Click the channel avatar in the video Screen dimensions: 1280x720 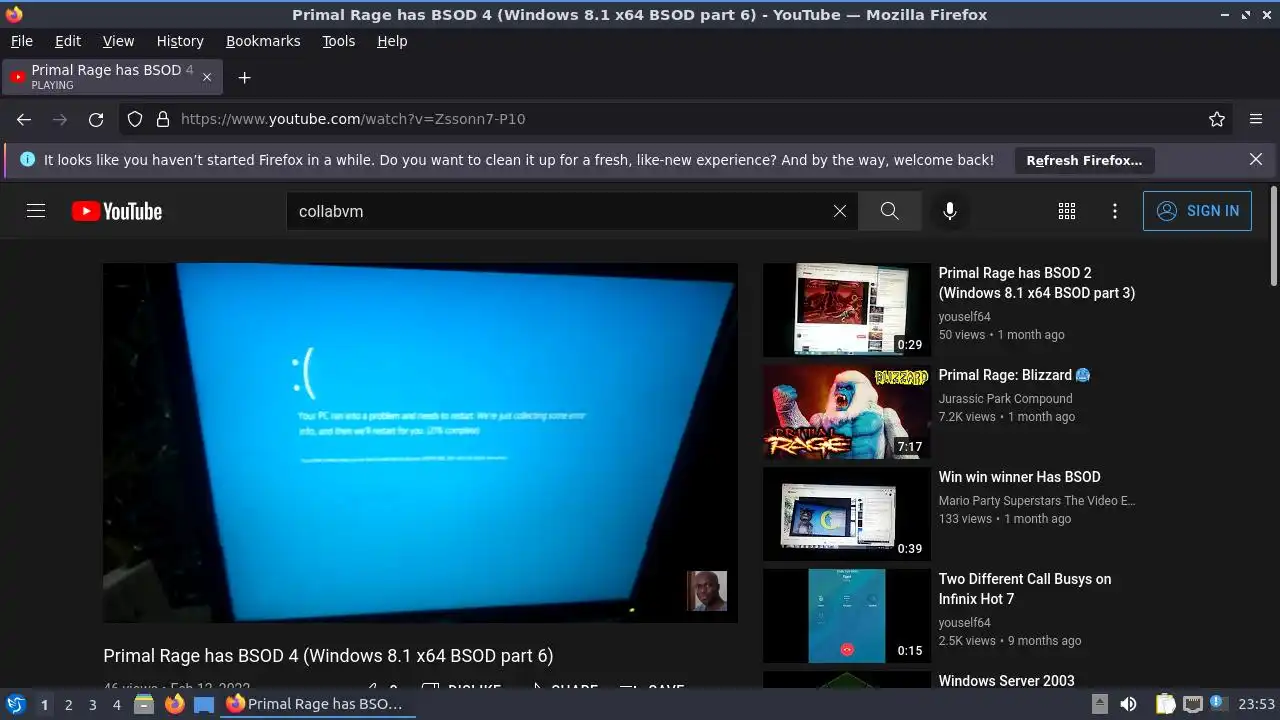tap(707, 591)
